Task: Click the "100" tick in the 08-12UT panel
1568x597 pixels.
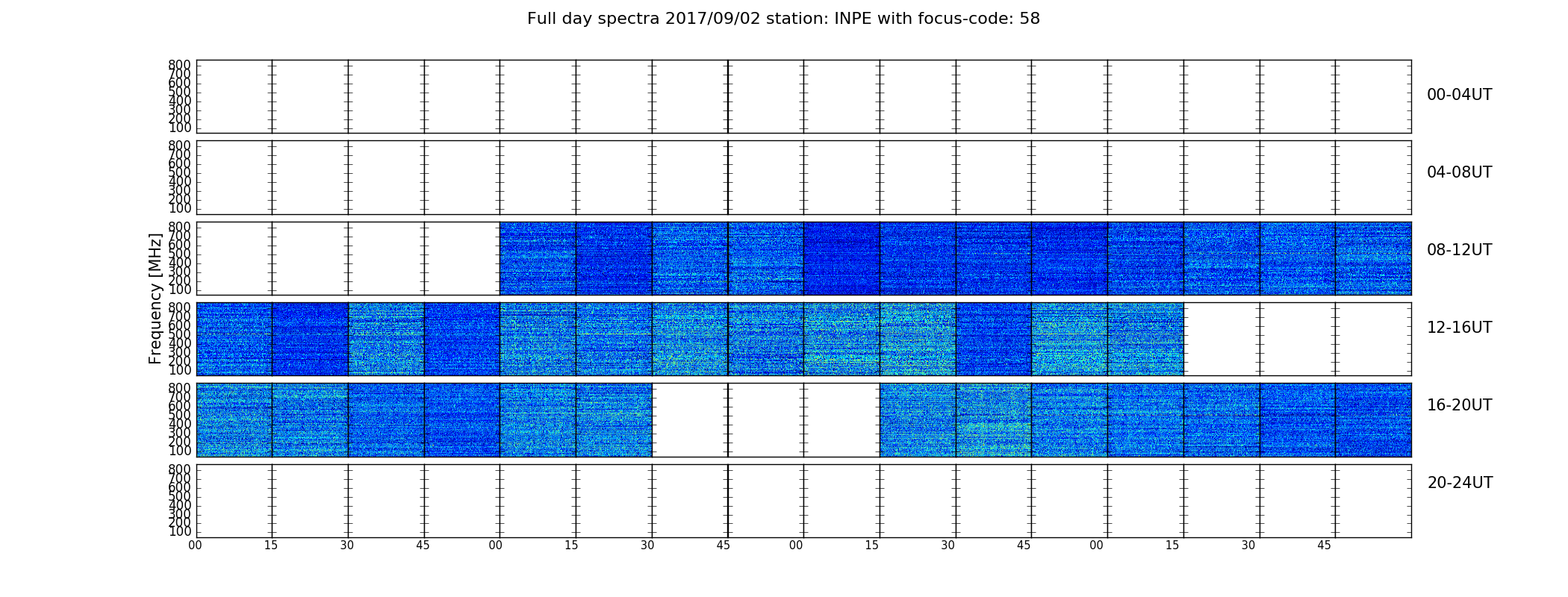Action: pyautogui.click(x=180, y=290)
